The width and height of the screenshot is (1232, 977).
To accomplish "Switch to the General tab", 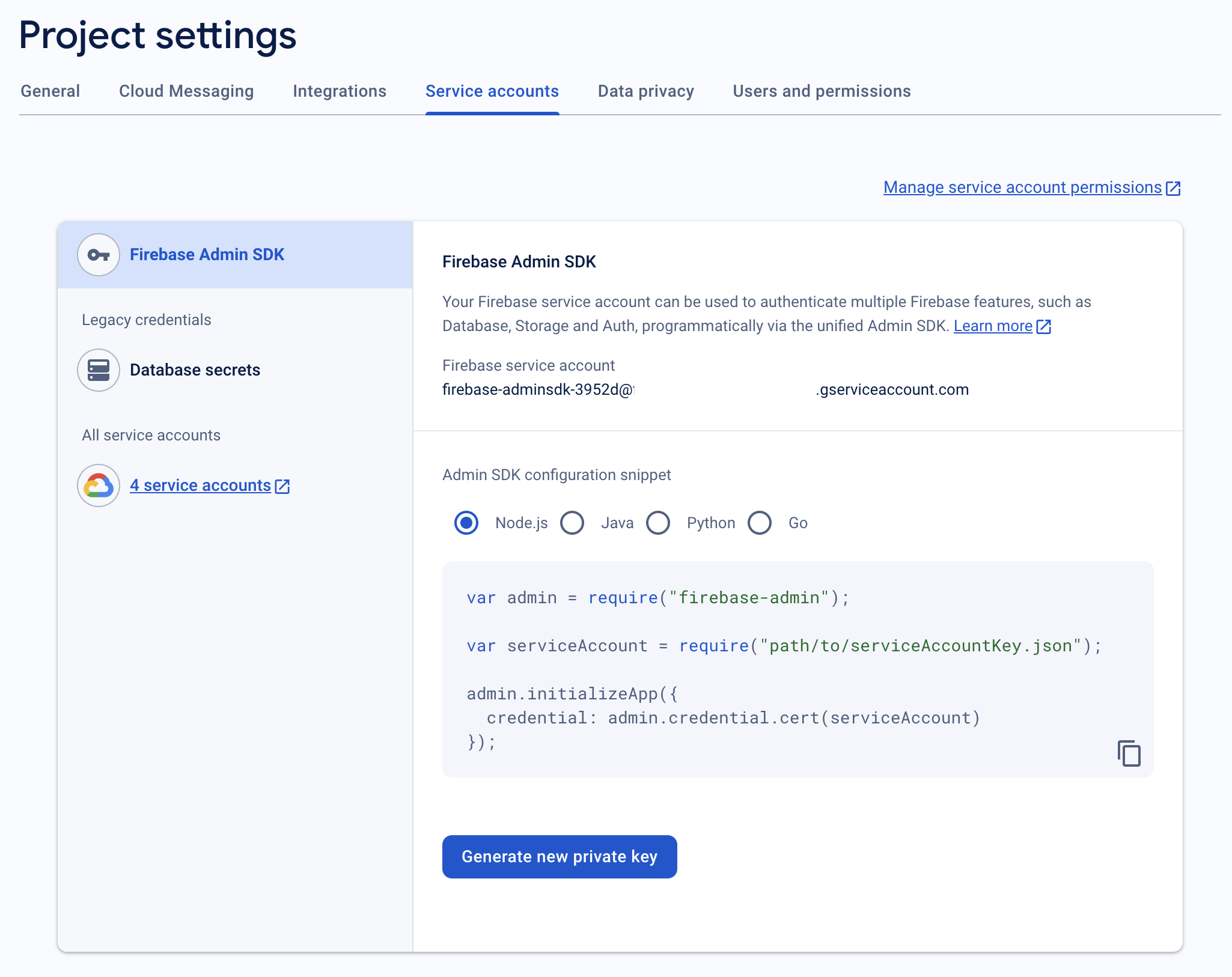I will (x=50, y=91).
